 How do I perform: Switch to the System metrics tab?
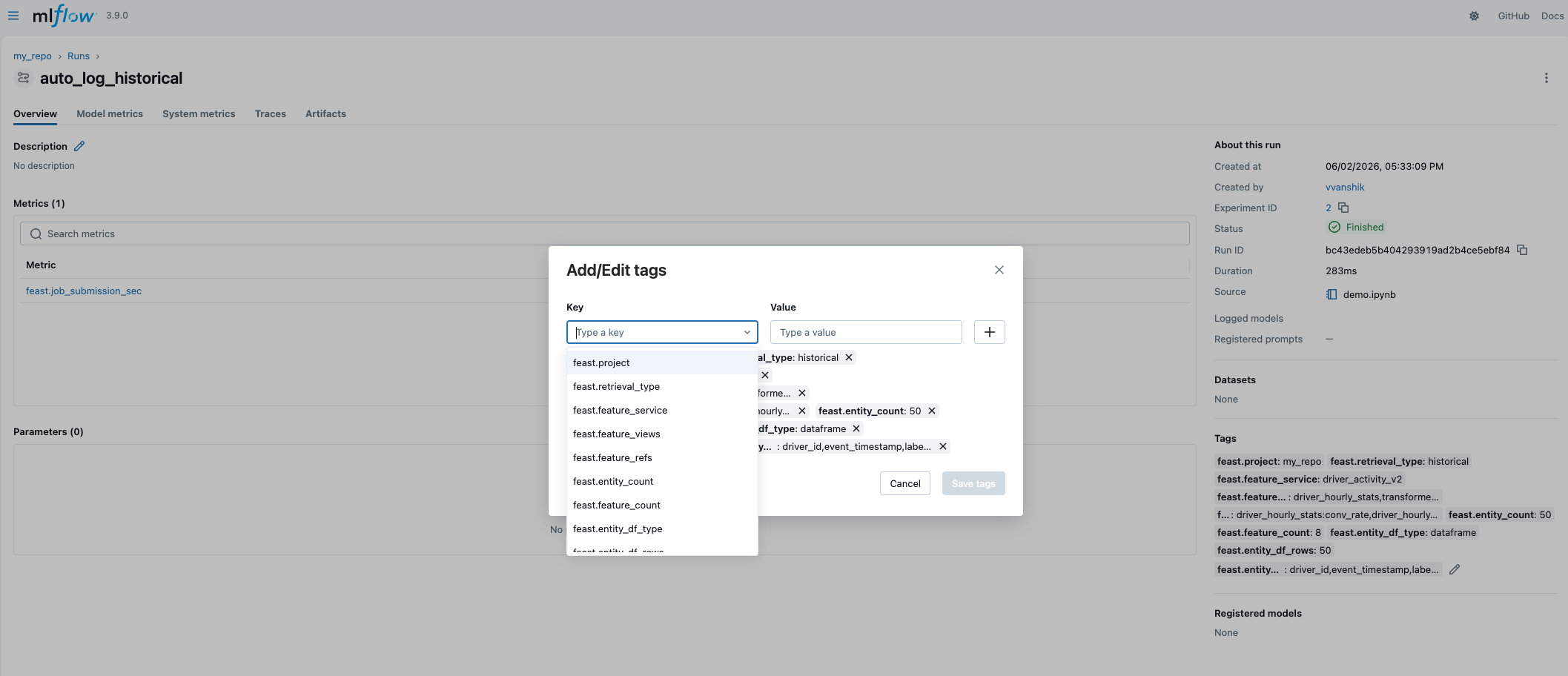click(x=199, y=114)
